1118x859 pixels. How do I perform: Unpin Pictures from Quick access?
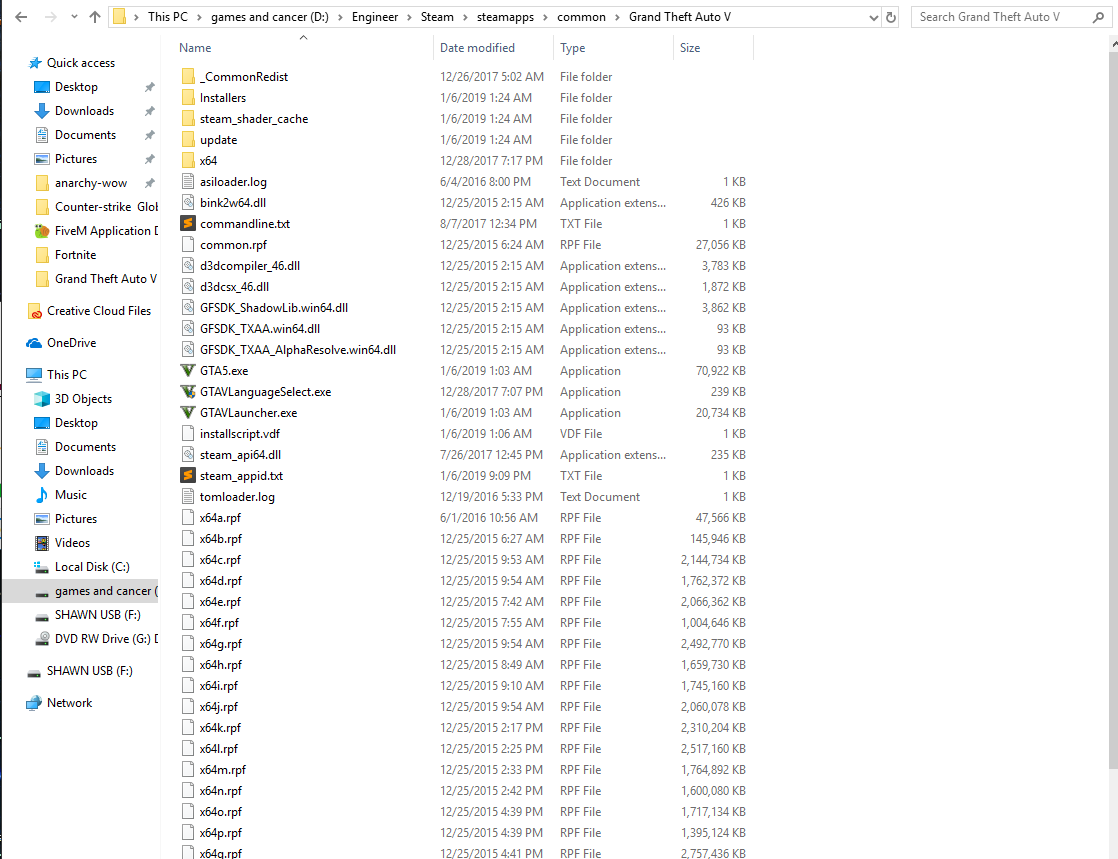click(150, 159)
